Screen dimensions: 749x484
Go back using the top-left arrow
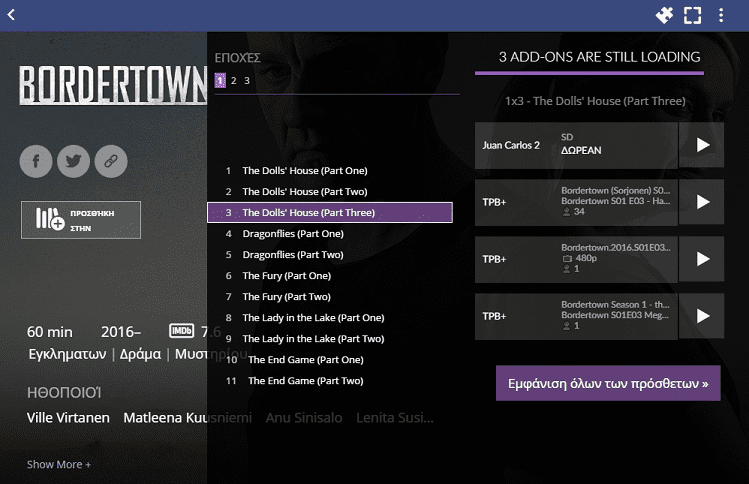click(x=11, y=15)
